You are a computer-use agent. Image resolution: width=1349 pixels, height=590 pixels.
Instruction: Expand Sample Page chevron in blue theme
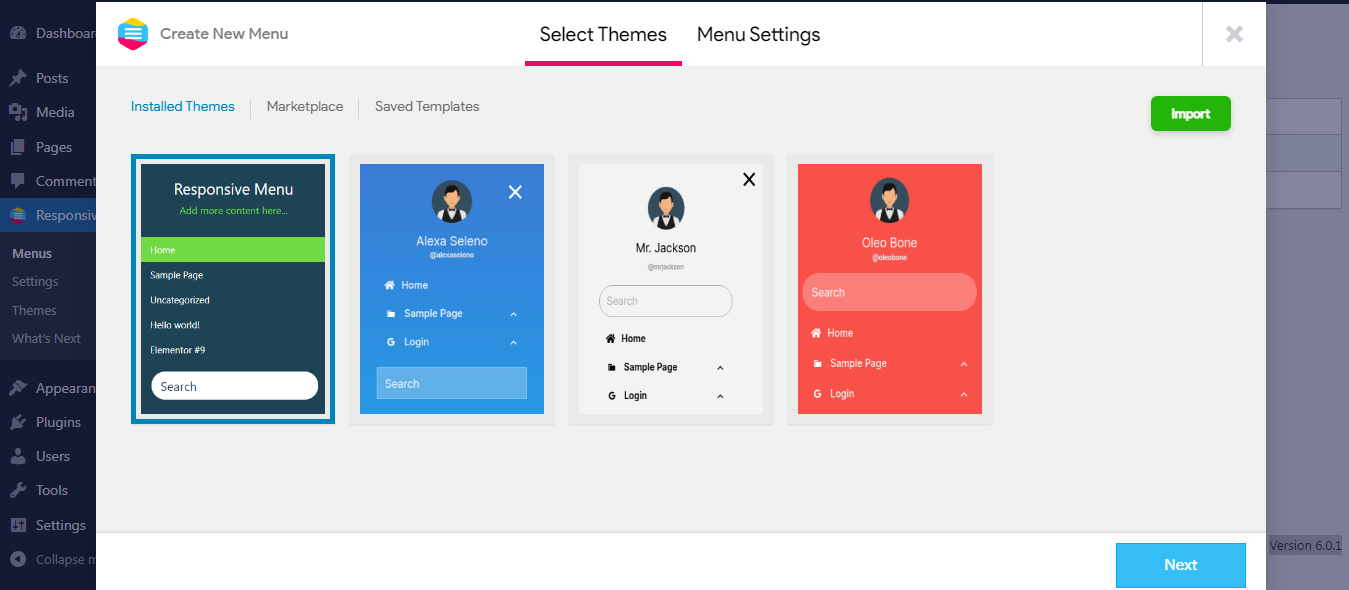point(513,314)
